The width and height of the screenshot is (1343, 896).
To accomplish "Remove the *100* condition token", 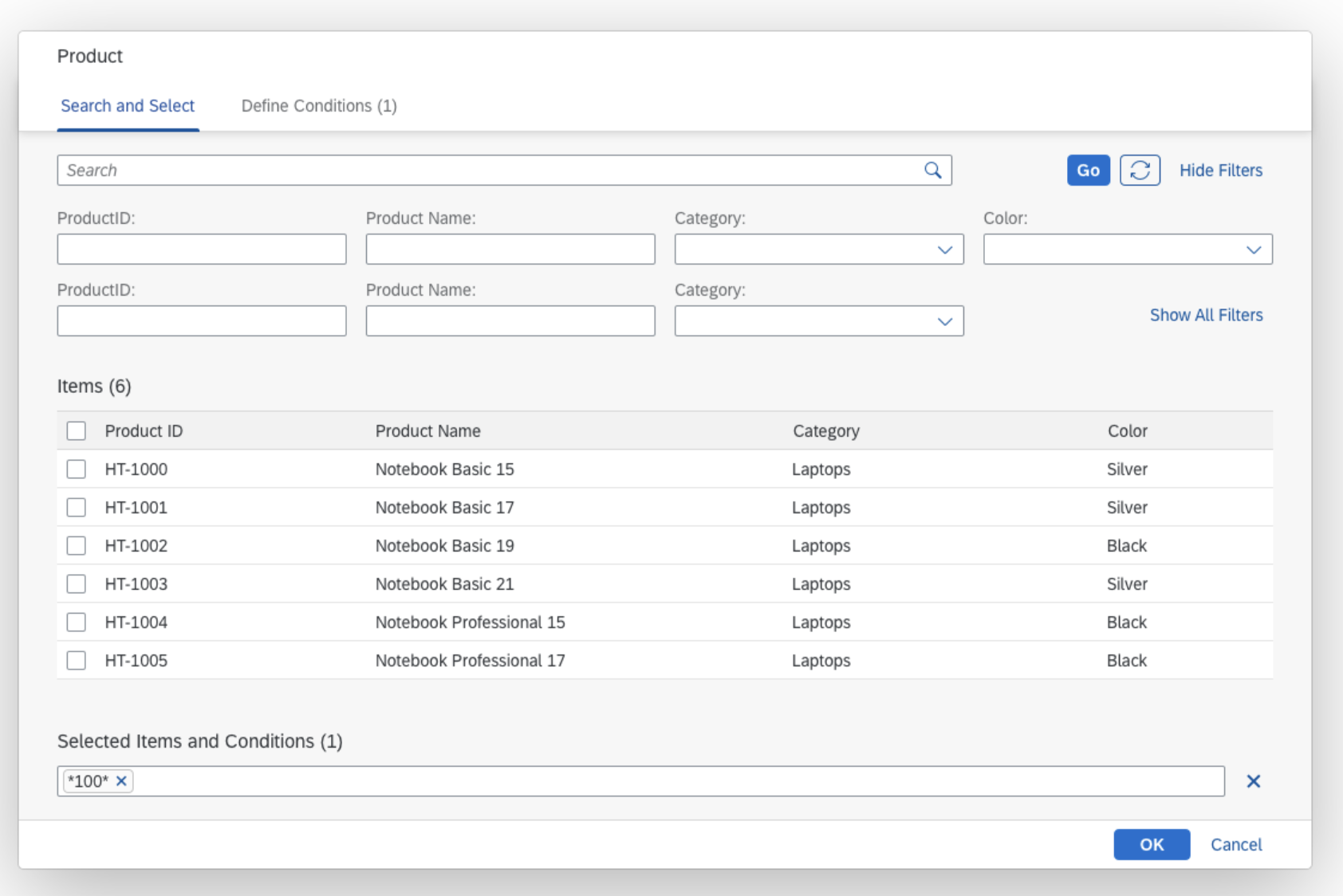I will (120, 781).
